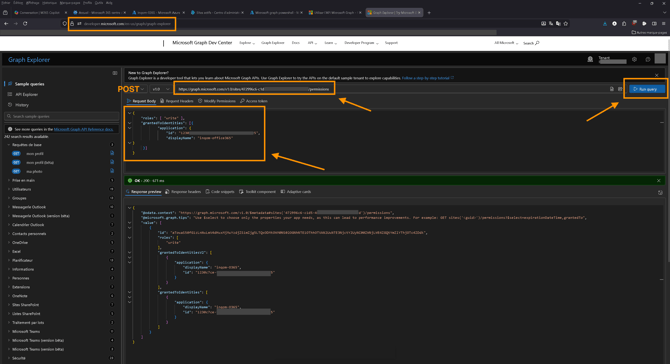Click the Graph request URL field

pos(254,89)
